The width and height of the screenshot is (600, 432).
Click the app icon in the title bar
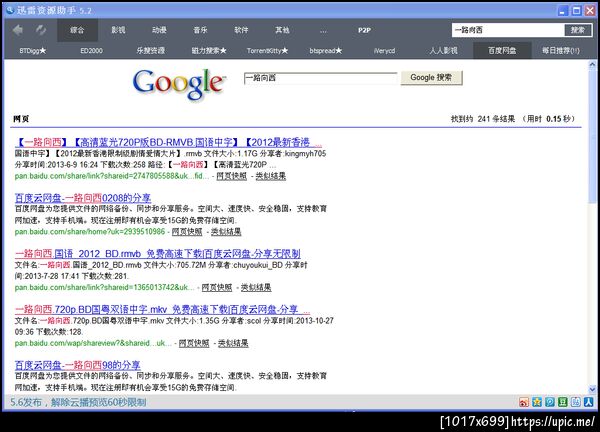point(10,10)
